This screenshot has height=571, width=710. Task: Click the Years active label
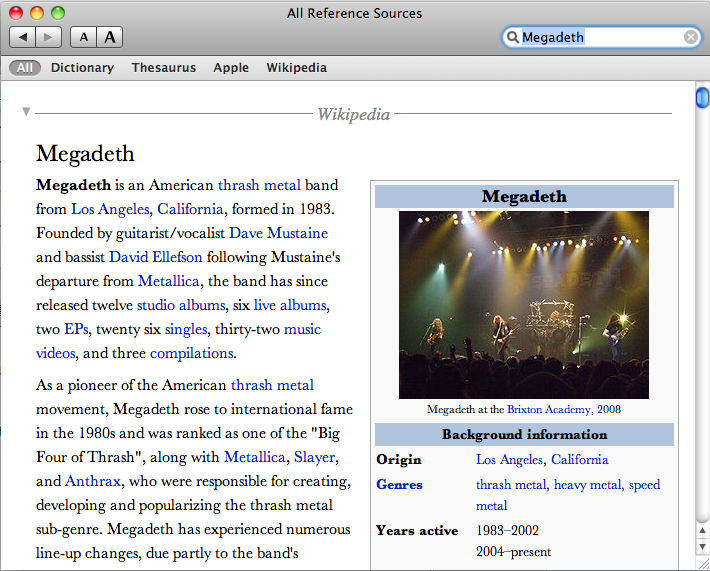coord(417,531)
